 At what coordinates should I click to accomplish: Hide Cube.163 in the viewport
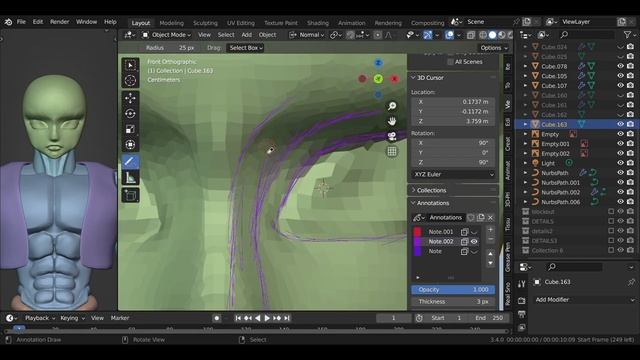click(620, 124)
